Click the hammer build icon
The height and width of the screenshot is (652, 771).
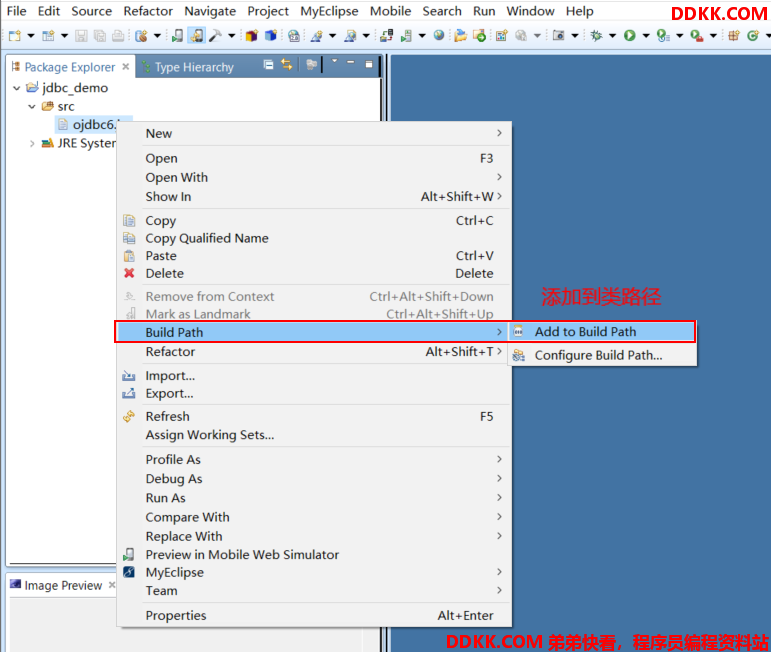(x=215, y=35)
